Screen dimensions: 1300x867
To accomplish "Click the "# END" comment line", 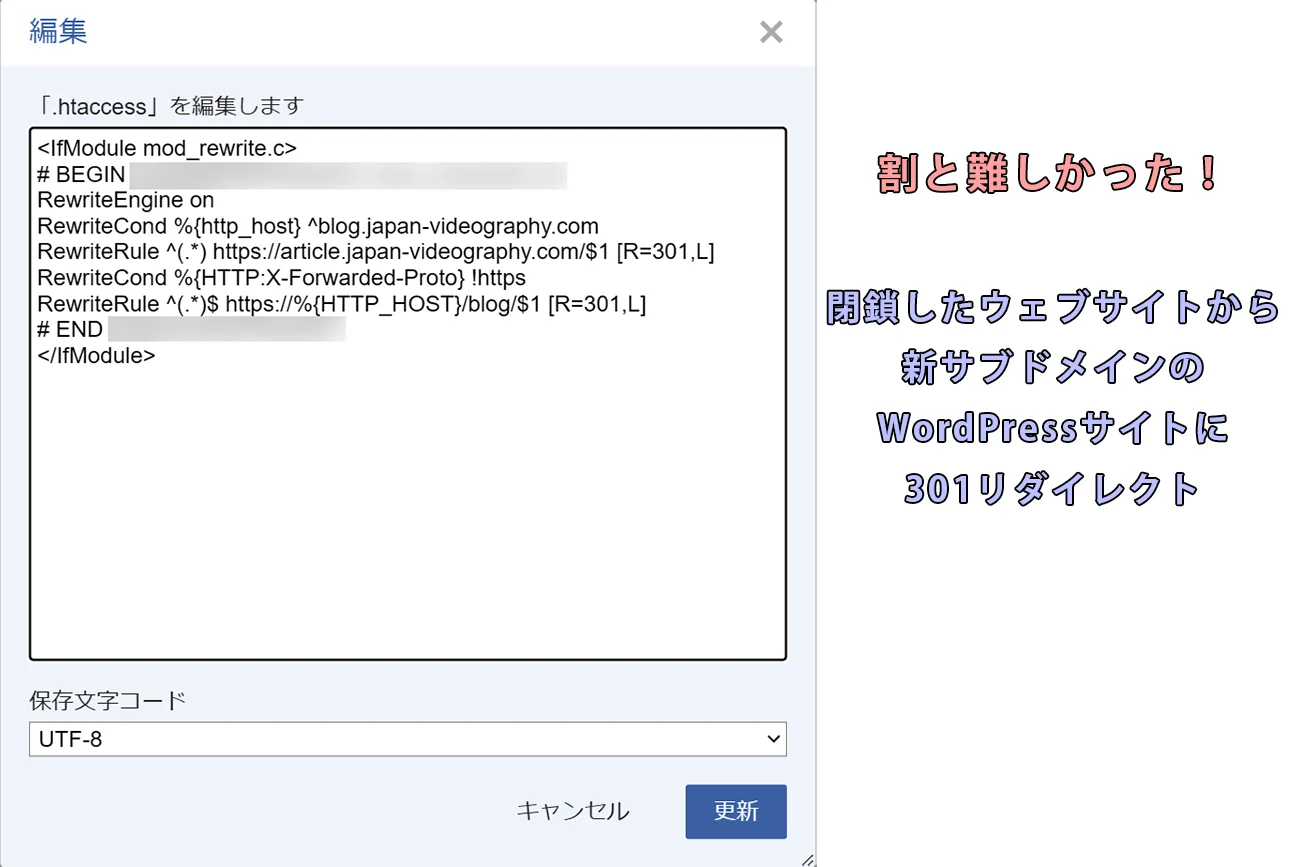I will point(191,330).
